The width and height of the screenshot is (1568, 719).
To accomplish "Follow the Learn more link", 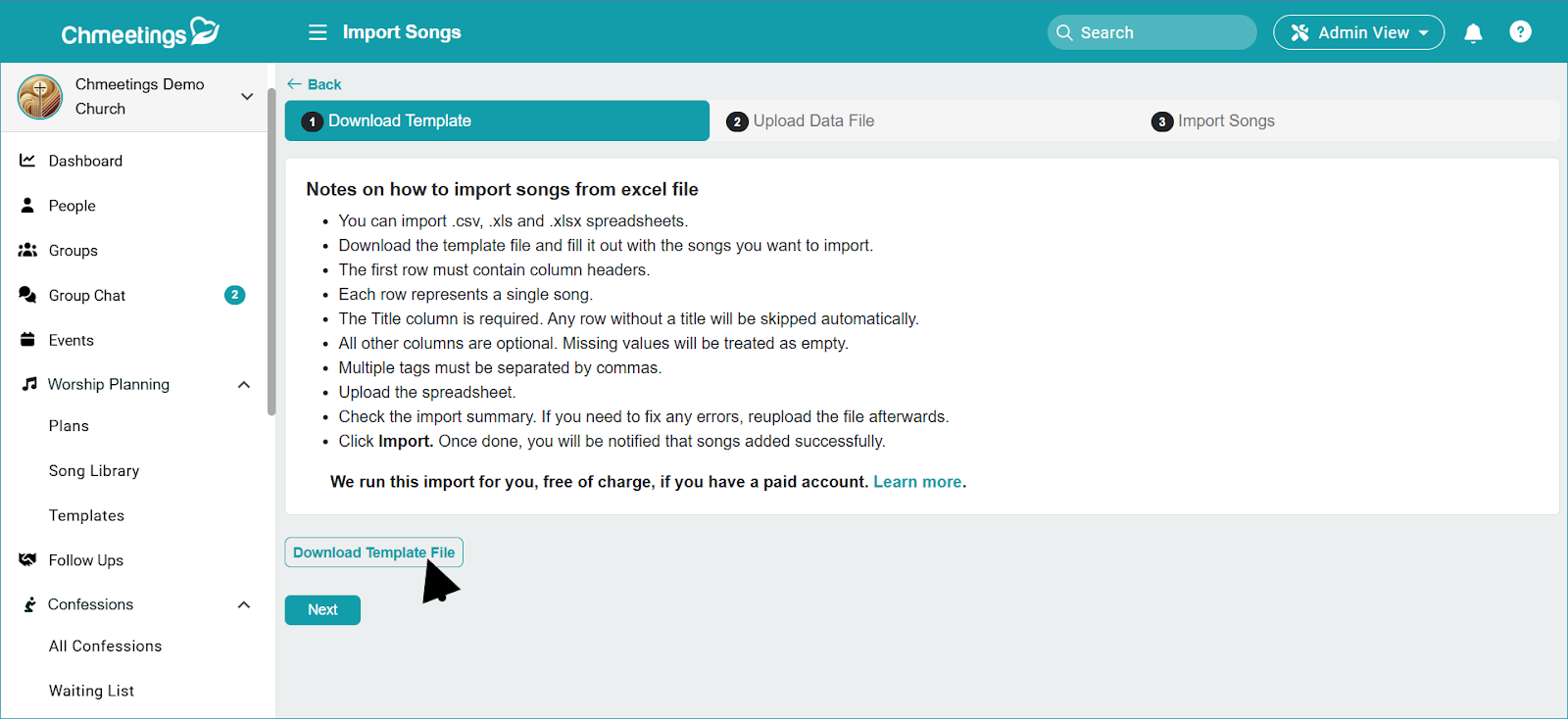I will click(x=917, y=482).
